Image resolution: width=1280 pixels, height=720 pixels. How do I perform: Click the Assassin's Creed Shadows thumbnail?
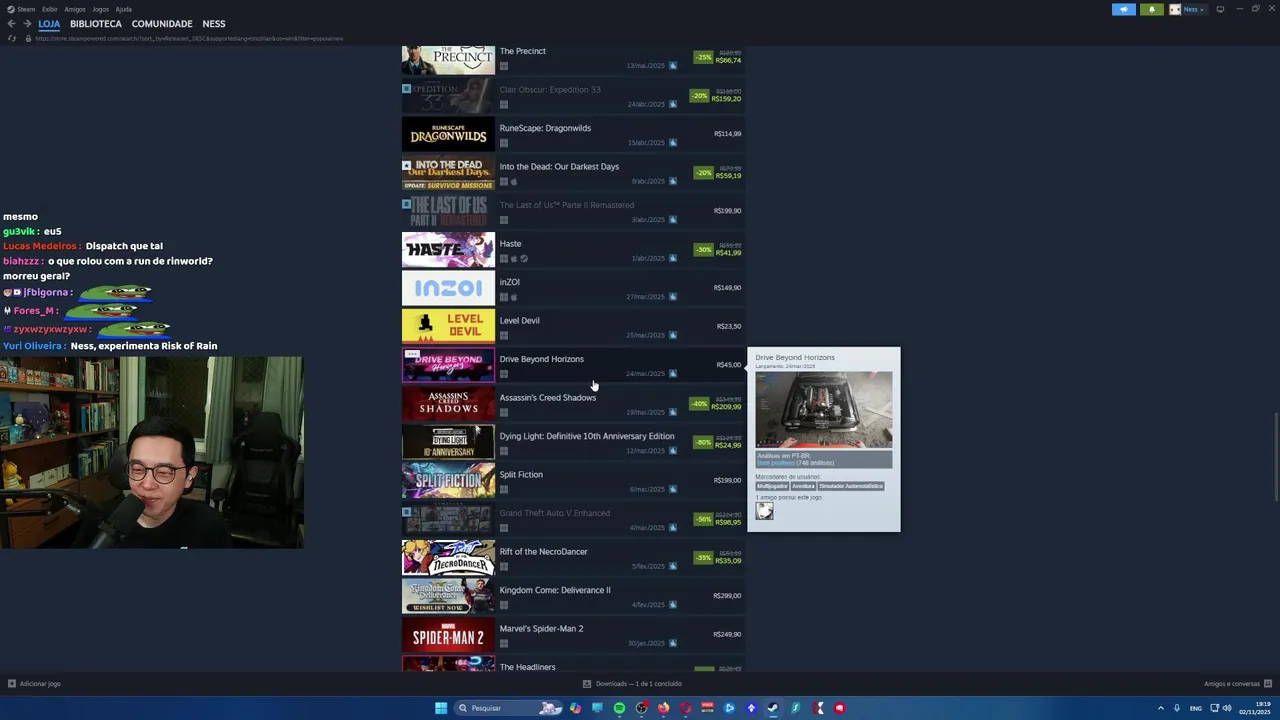click(448, 404)
